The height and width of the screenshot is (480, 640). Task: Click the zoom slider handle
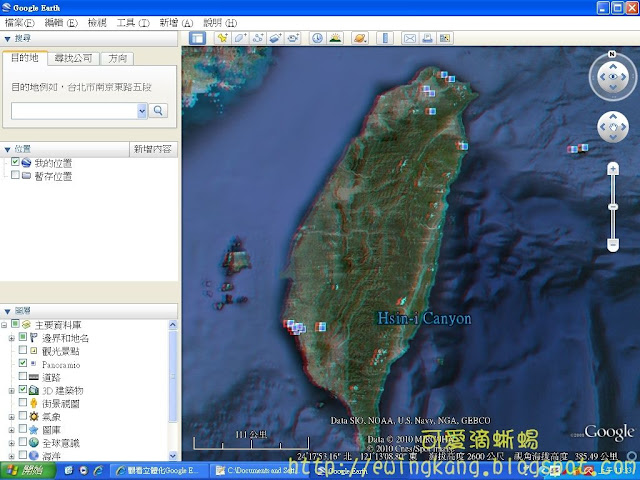click(613, 207)
